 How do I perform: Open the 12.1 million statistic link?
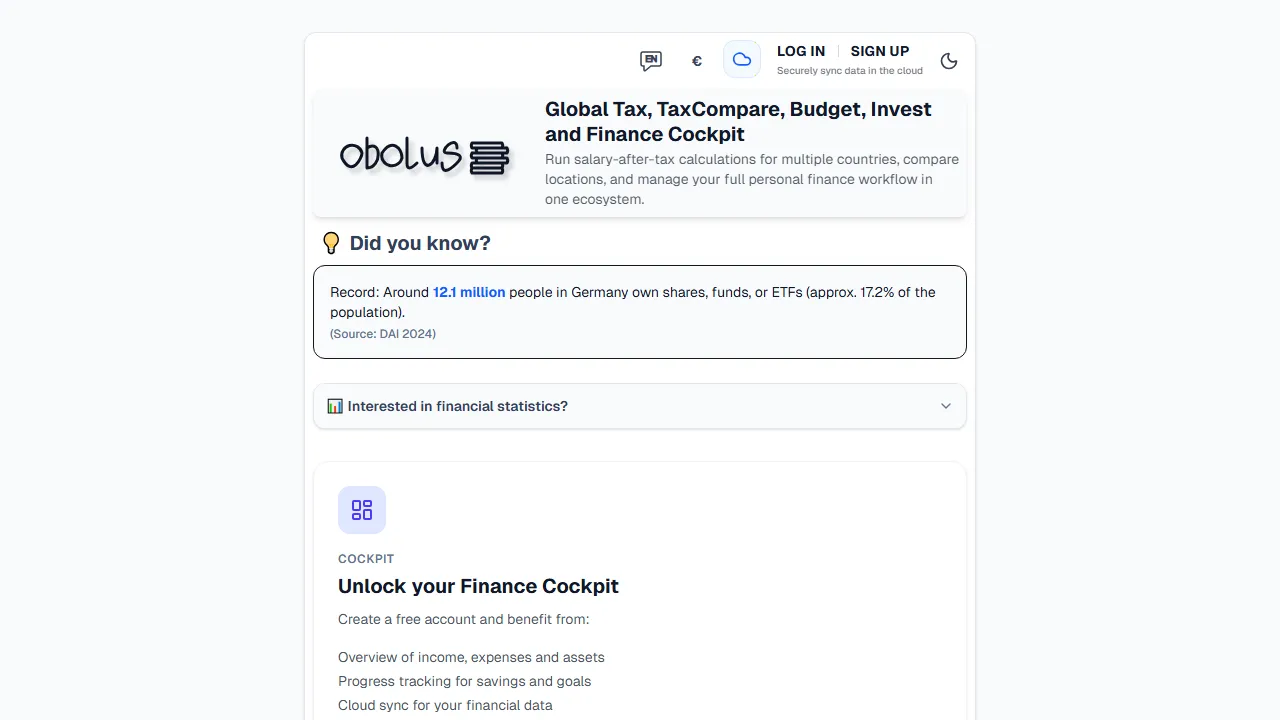pyautogui.click(x=469, y=292)
